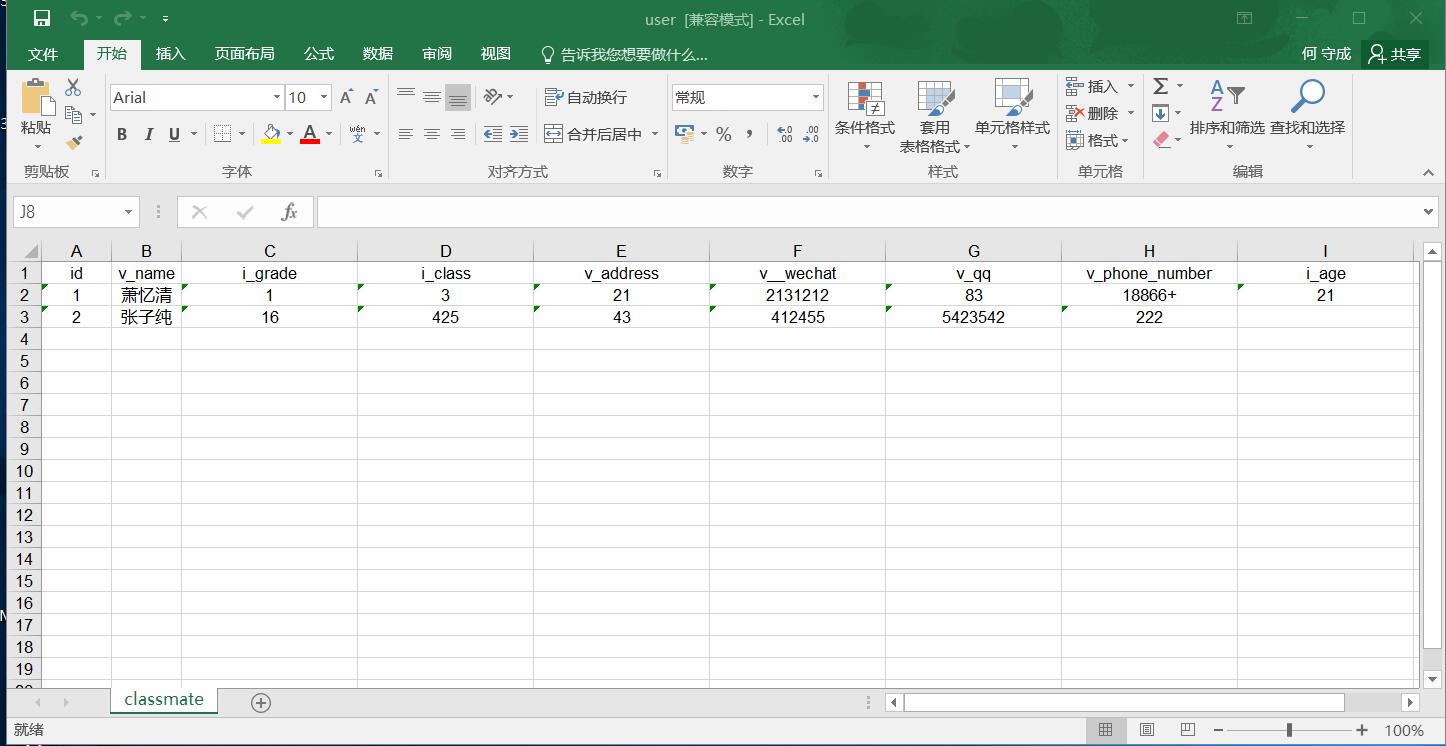This screenshot has width=1446, height=746.
Task: Click the AutoSum sigma icon
Action: pyautogui.click(x=1161, y=87)
